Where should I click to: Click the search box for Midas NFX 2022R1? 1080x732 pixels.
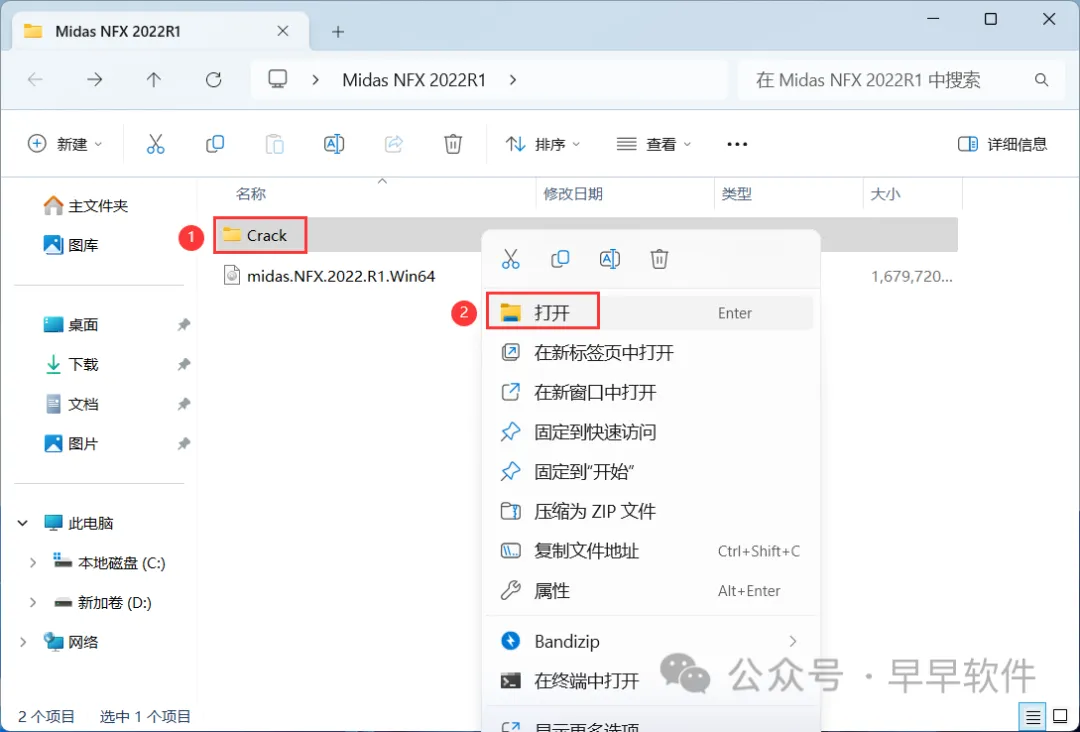coord(902,80)
